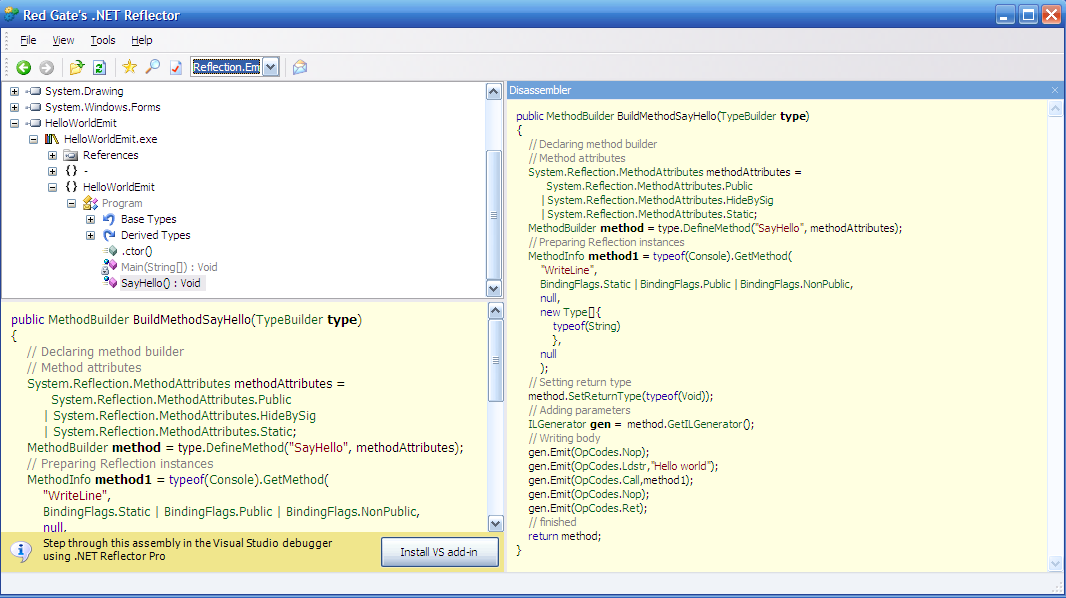
Task: Open the Help menu
Action: tap(141, 40)
